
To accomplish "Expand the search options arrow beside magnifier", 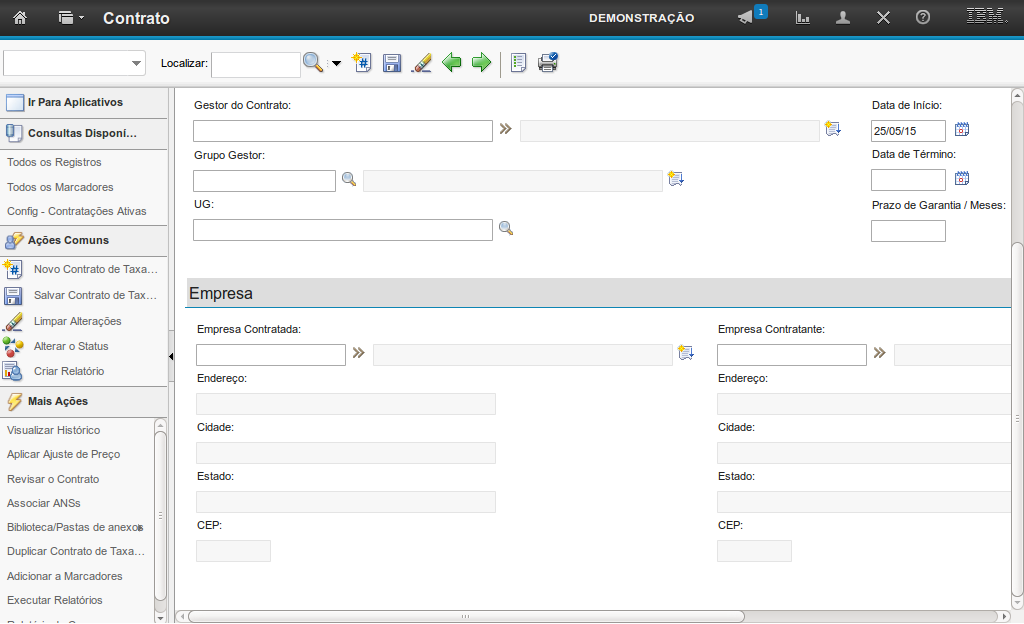I will (x=336, y=64).
